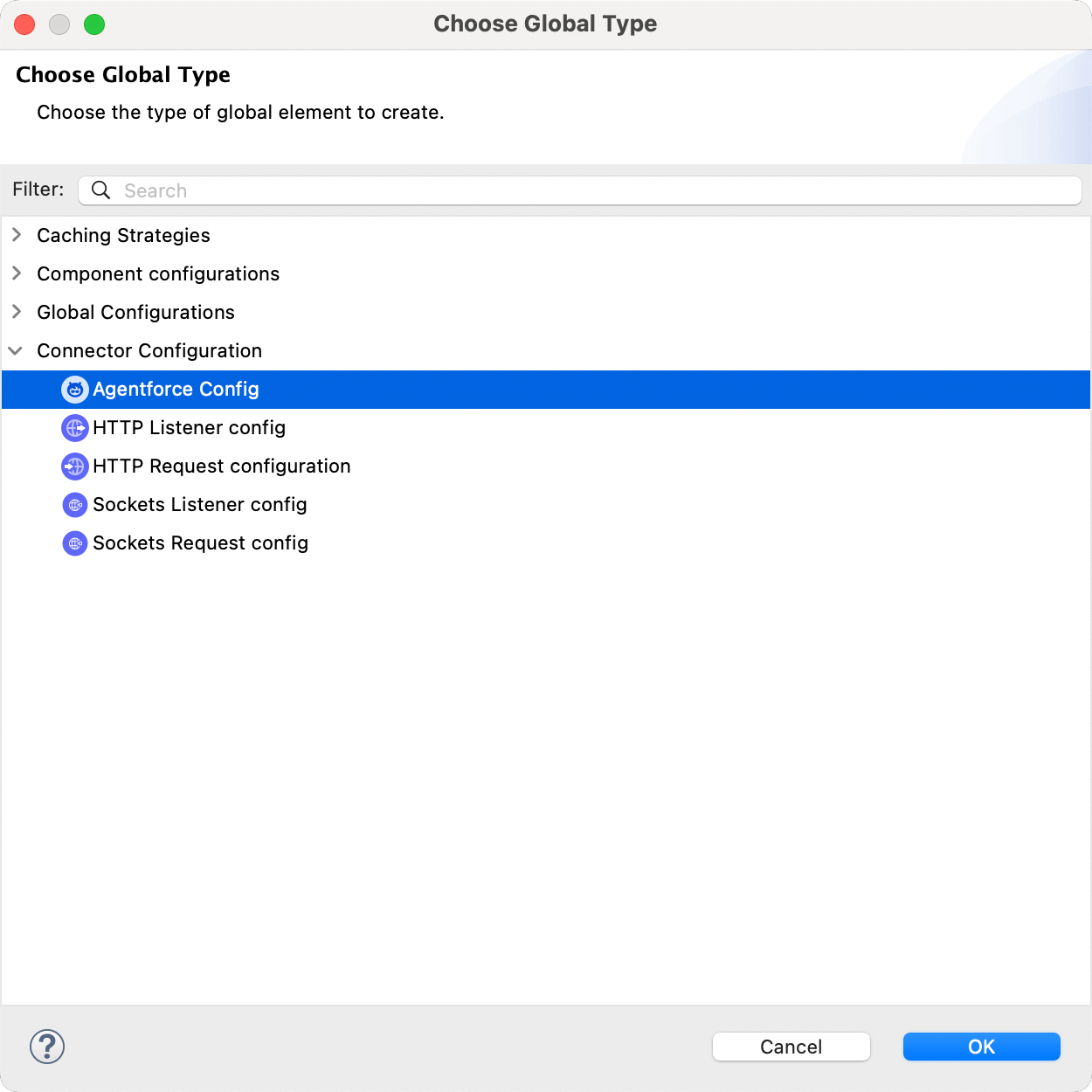Expand the Component configurations category
1092x1092 pixels.
(17, 273)
